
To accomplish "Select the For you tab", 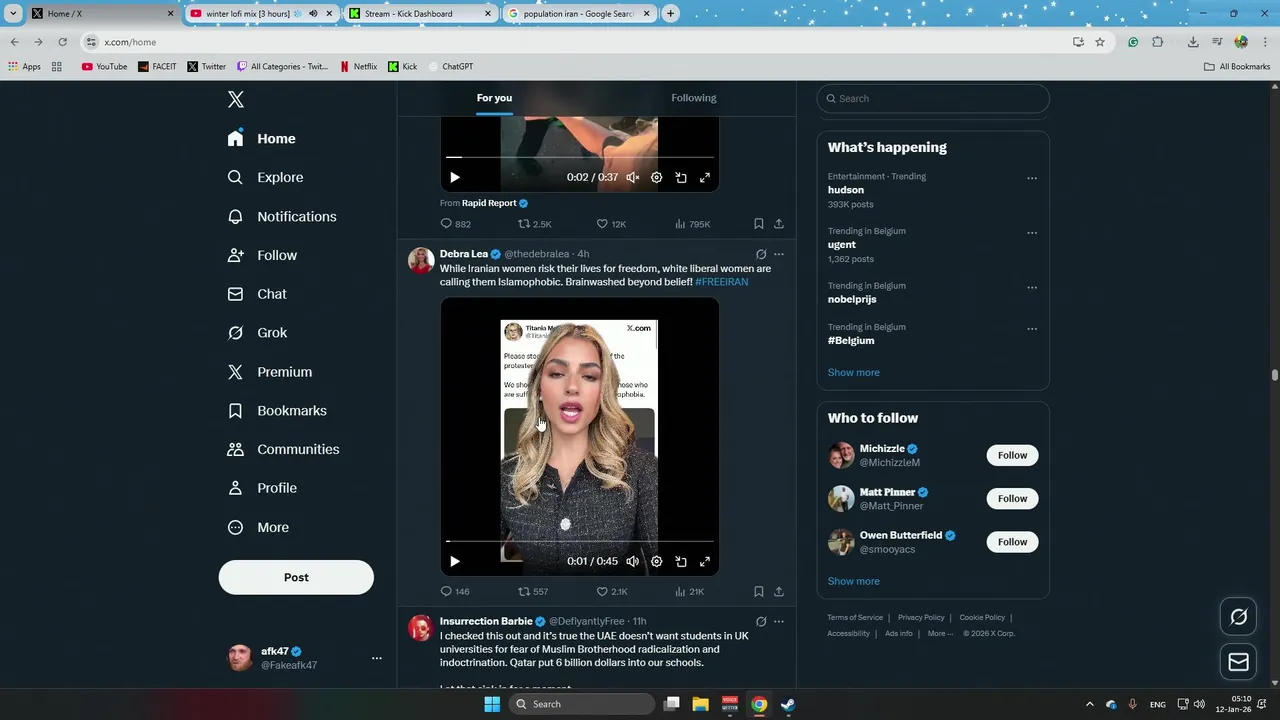I will point(494,98).
